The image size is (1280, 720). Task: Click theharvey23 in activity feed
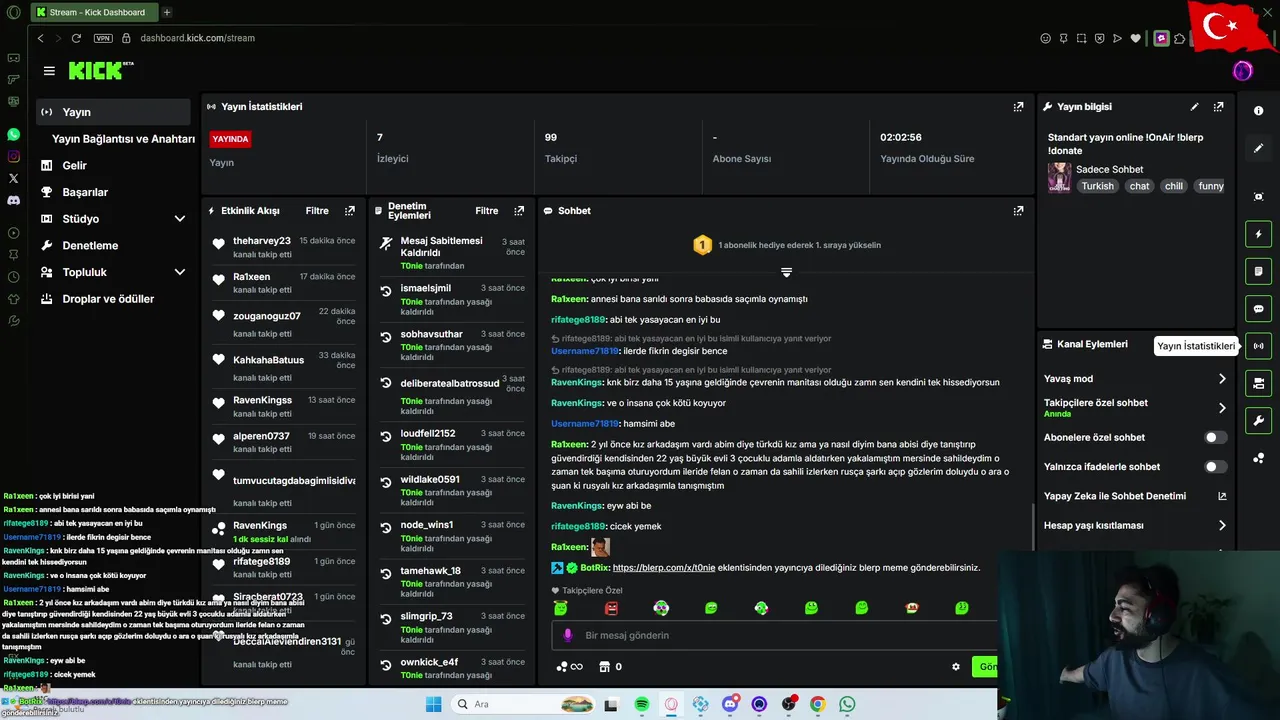point(262,241)
